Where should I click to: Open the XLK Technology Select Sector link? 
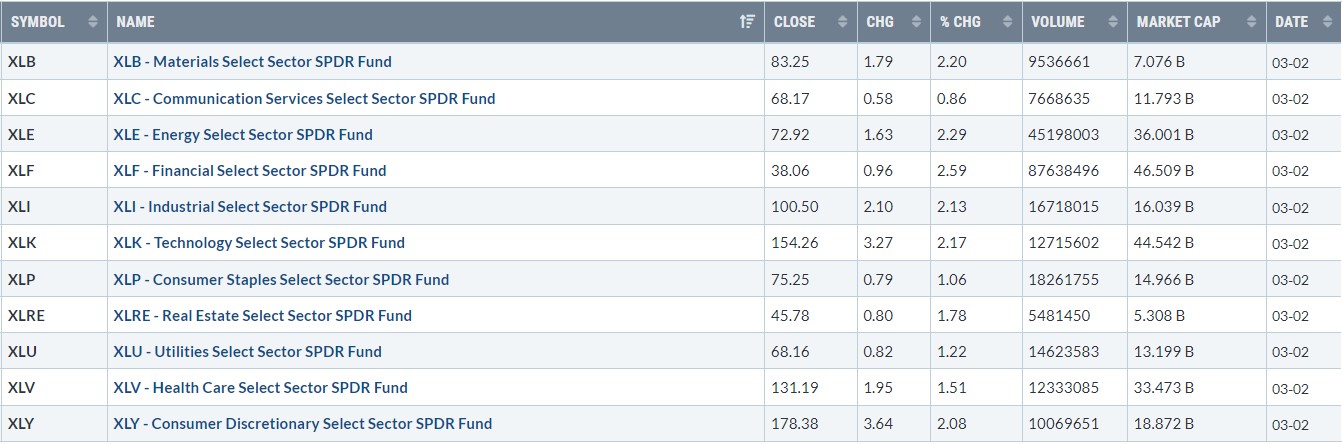(259, 243)
